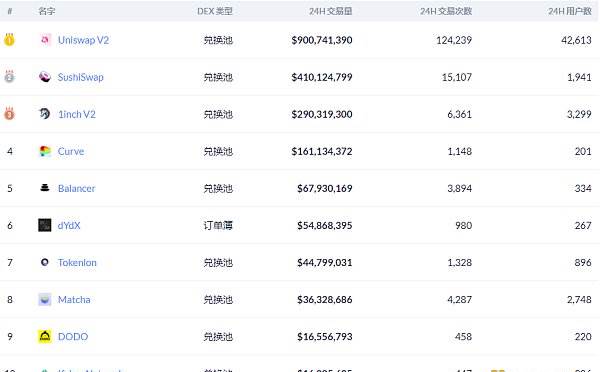Open the Uniswap V2 link
The height and width of the screenshot is (372, 600).
coord(83,40)
